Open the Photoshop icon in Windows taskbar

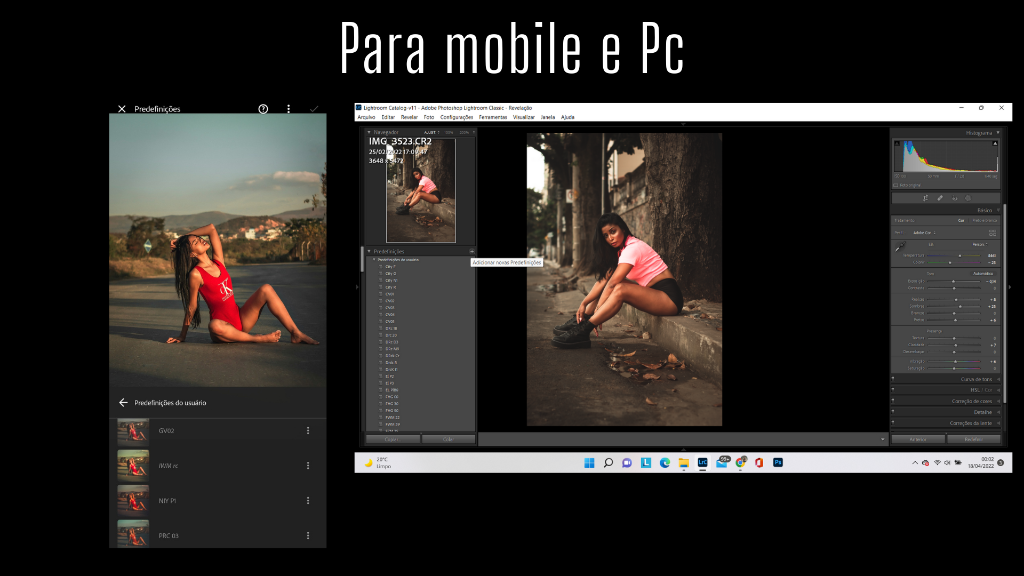click(x=777, y=462)
